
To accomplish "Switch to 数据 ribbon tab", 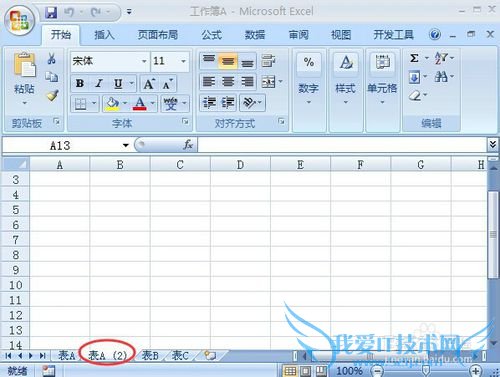I will tap(255, 35).
